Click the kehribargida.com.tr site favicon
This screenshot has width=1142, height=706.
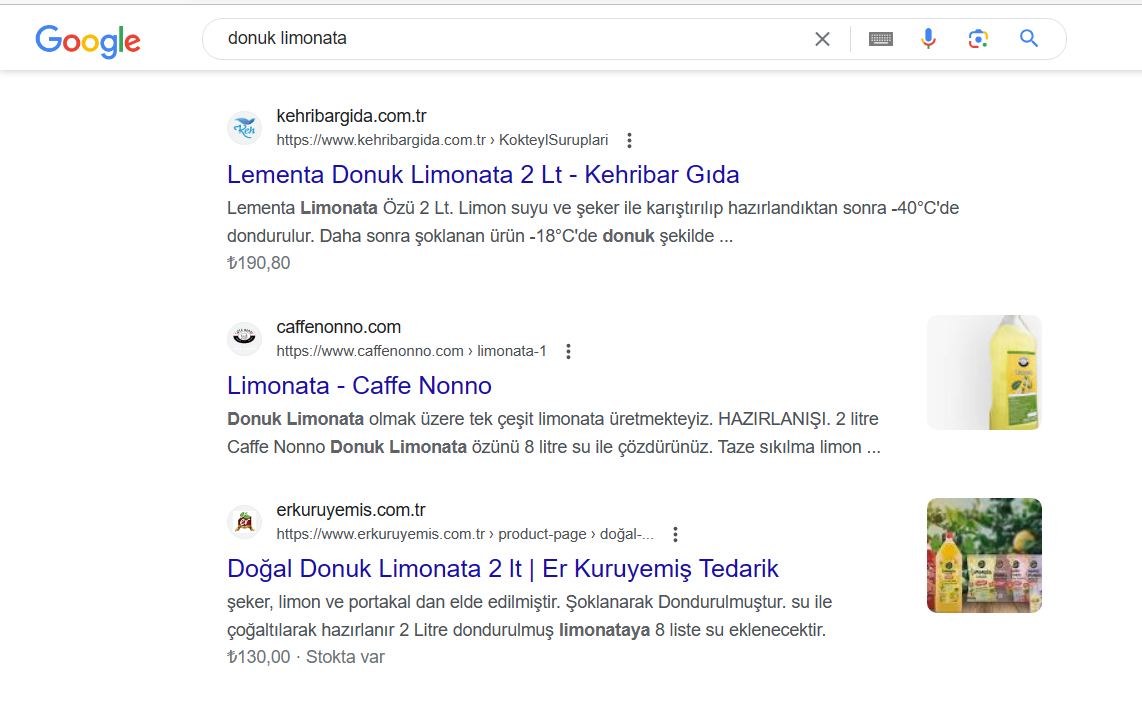point(245,128)
